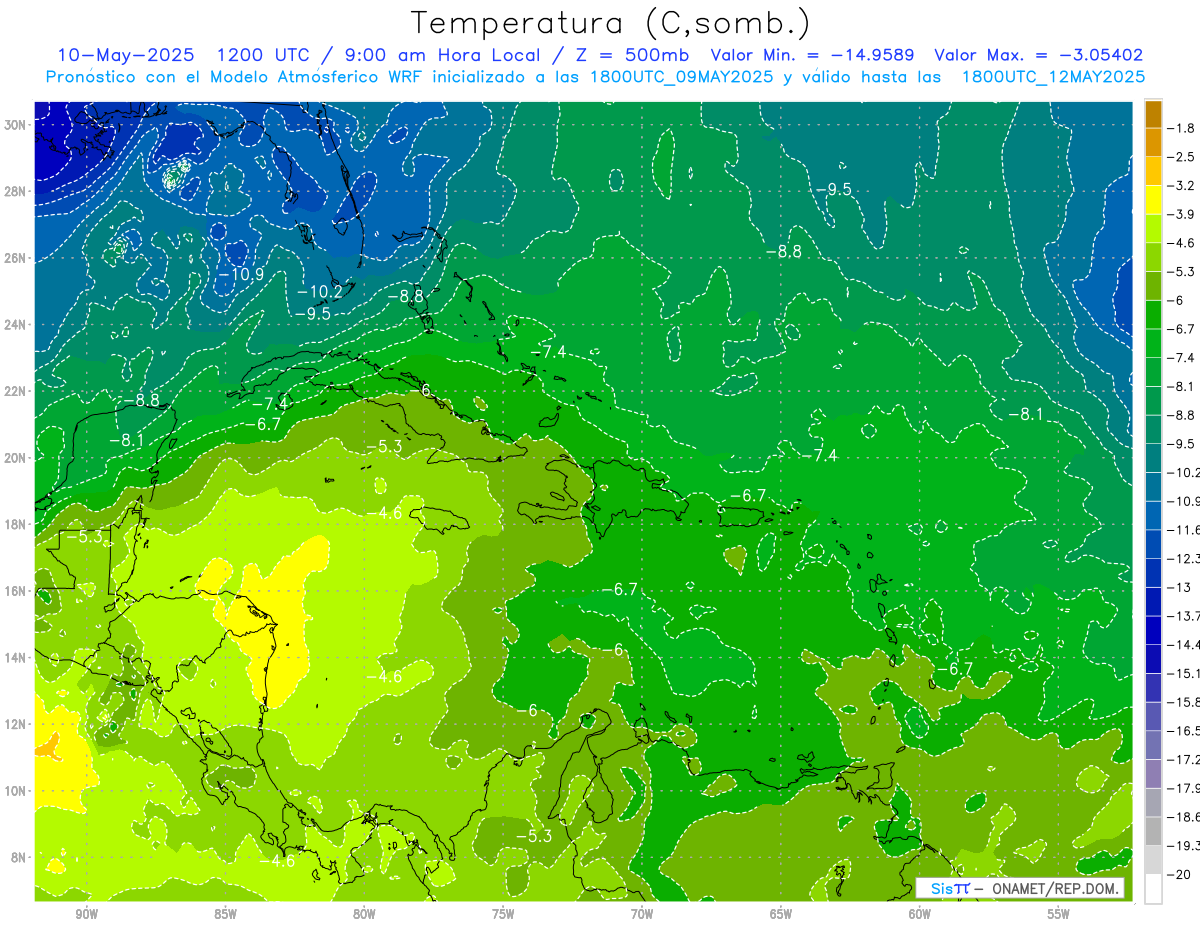Viewport: 1200px width, 927px height.
Task: Click the "70W" longitude axis label
Action: 642,914
